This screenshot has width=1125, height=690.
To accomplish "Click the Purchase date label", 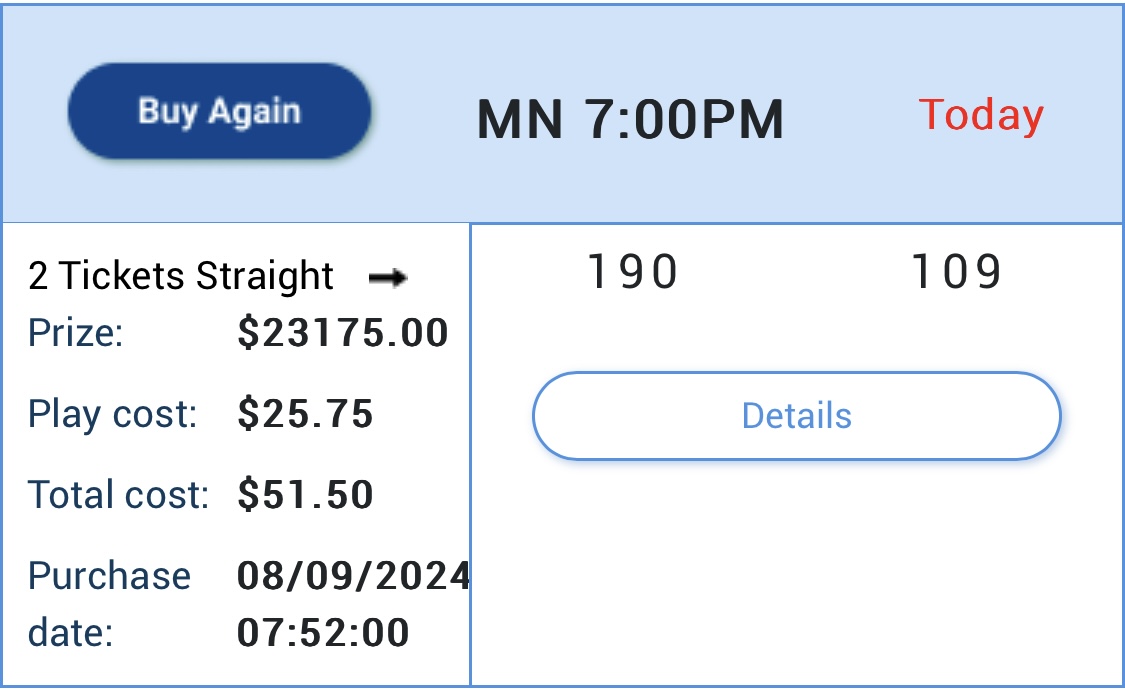I will tap(109, 605).
